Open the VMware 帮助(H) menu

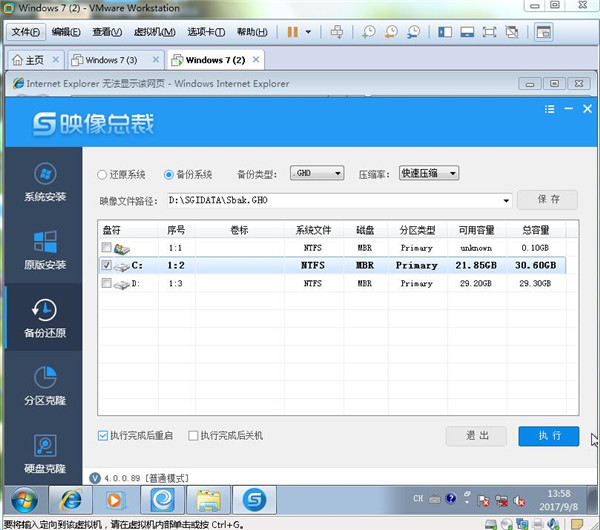(252, 32)
